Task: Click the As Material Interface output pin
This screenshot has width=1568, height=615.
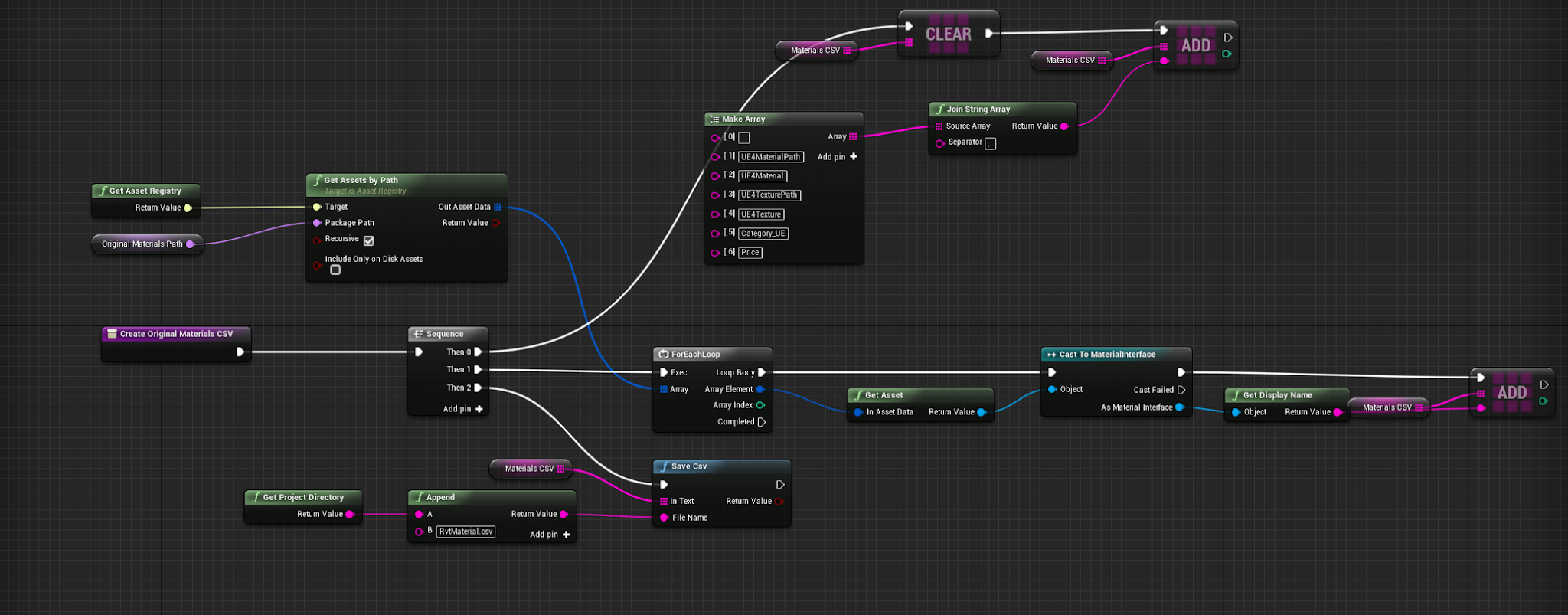Action: point(1180,407)
